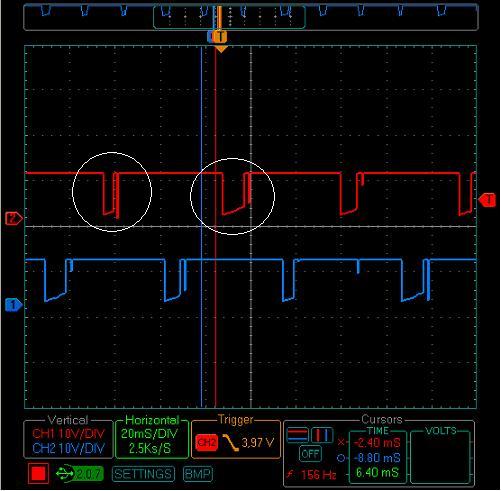This screenshot has height=491, width=501.
Task: Select the horizontal voltage cursors icon
Action: pos(297,434)
